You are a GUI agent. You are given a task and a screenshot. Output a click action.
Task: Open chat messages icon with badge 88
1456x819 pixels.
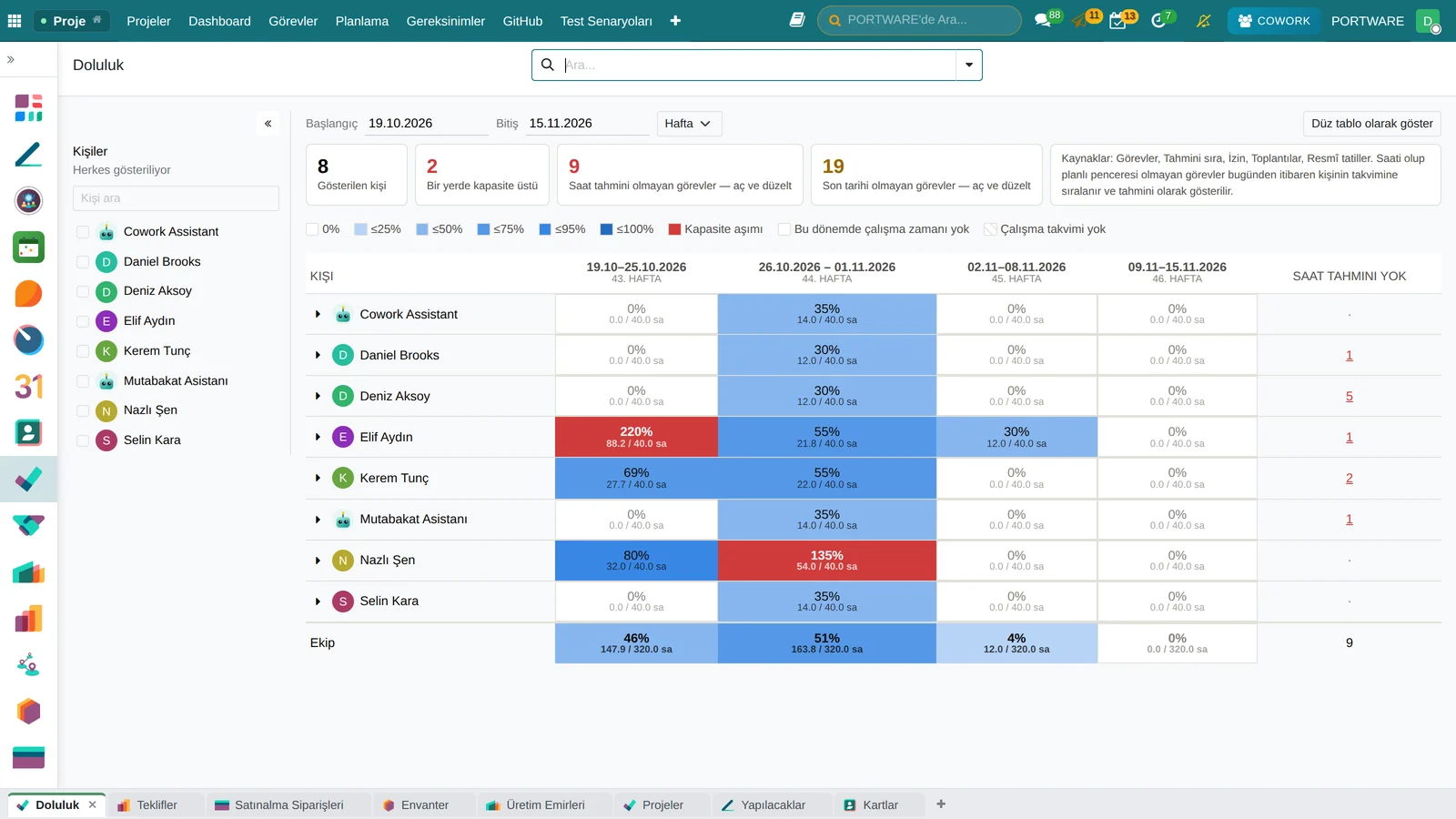(x=1043, y=20)
